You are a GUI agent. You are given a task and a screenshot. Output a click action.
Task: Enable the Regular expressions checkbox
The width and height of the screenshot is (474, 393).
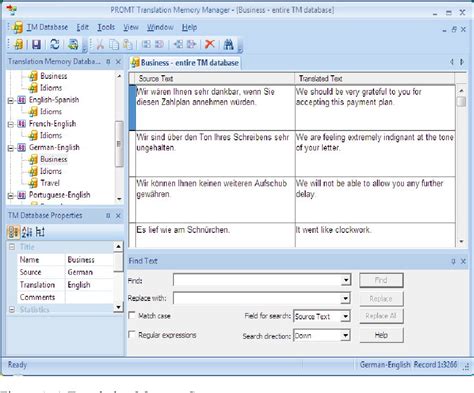coord(132,334)
